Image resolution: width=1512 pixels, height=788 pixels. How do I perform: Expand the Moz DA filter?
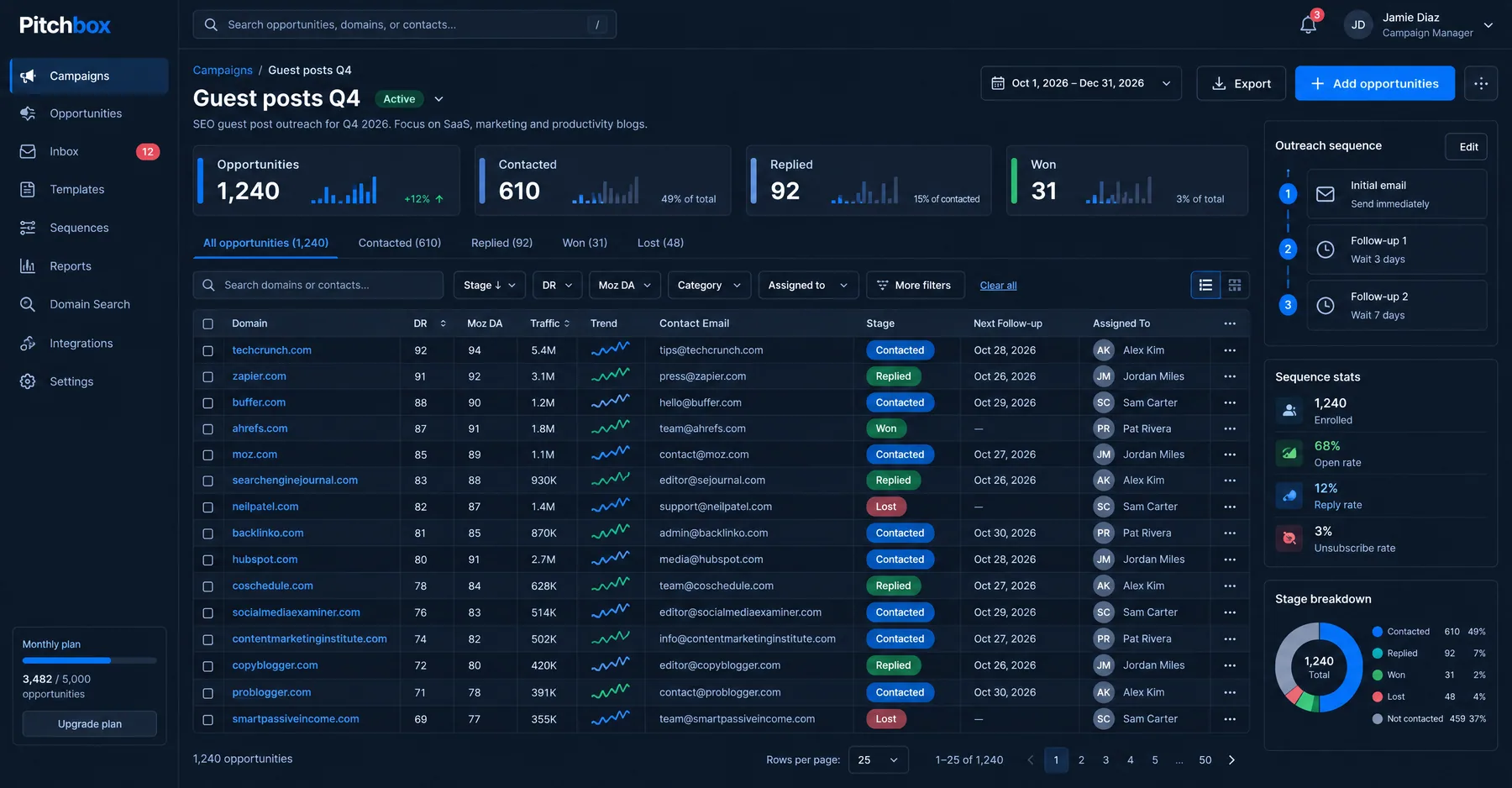pos(624,286)
